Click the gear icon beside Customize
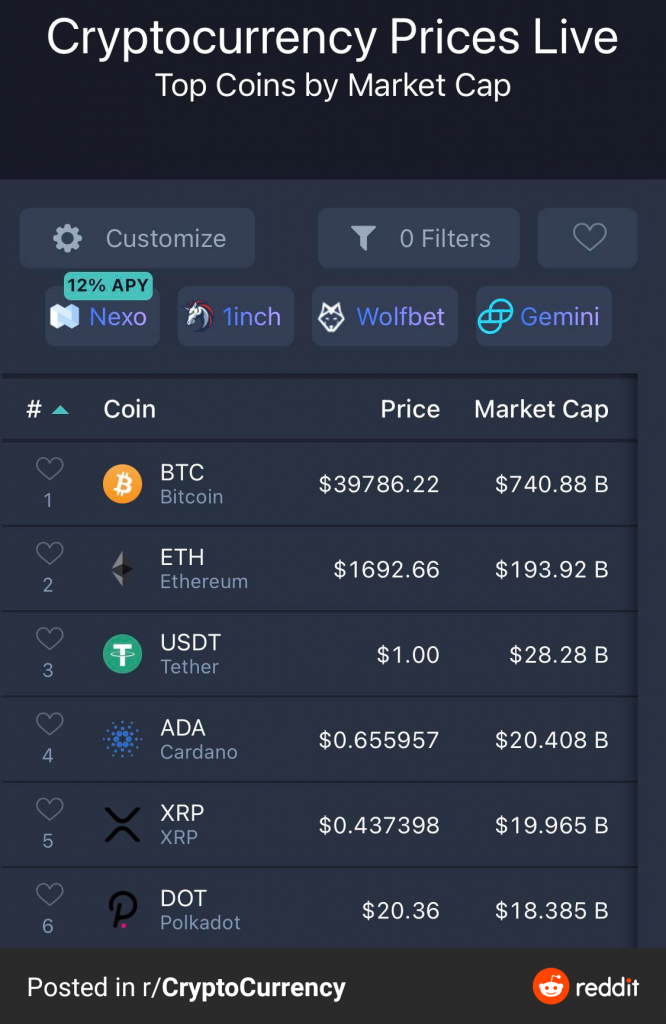This screenshot has width=666, height=1024. point(67,238)
